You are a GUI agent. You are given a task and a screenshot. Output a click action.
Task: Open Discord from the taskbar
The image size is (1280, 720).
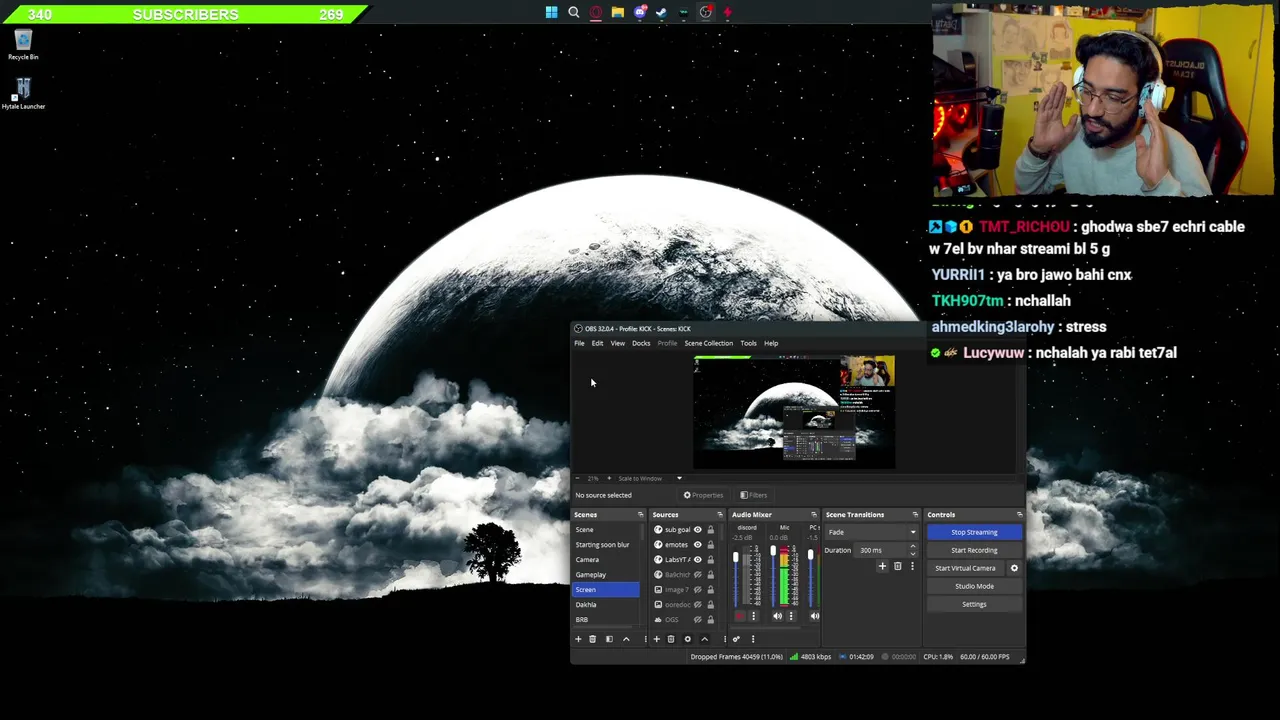pos(640,12)
